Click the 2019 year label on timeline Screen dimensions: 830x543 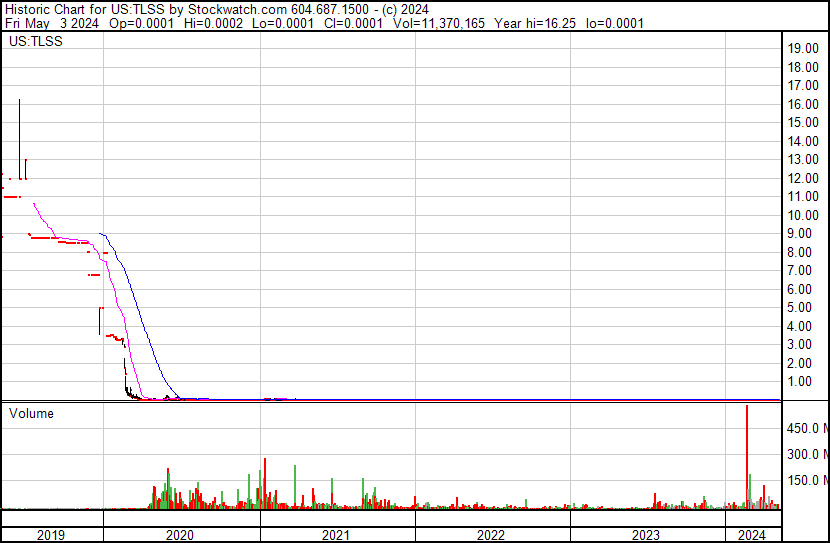pyautogui.click(x=51, y=535)
